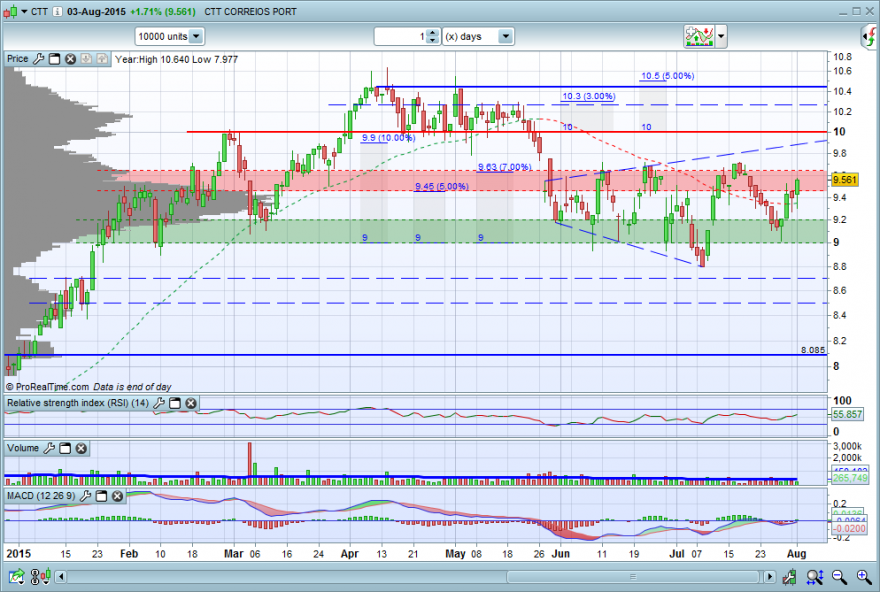Click the zoom out magnifier icon
The width and height of the screenshot is (880, 592).
[x=839, y=576]
